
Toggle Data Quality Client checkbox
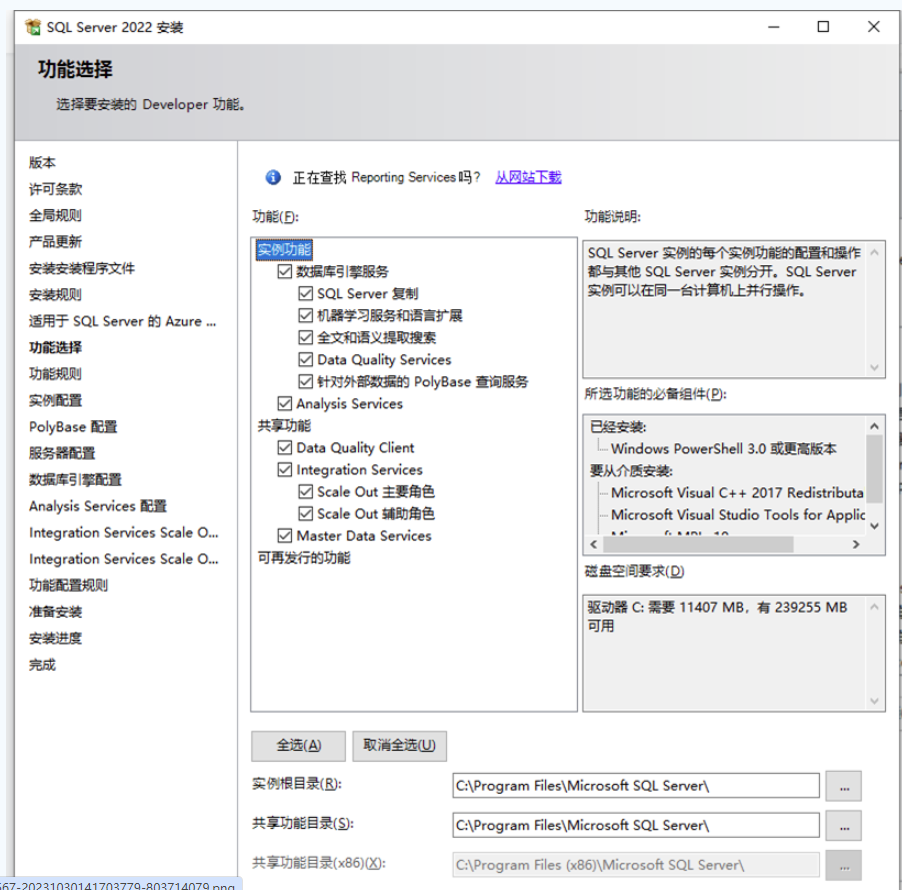point(284,448)
